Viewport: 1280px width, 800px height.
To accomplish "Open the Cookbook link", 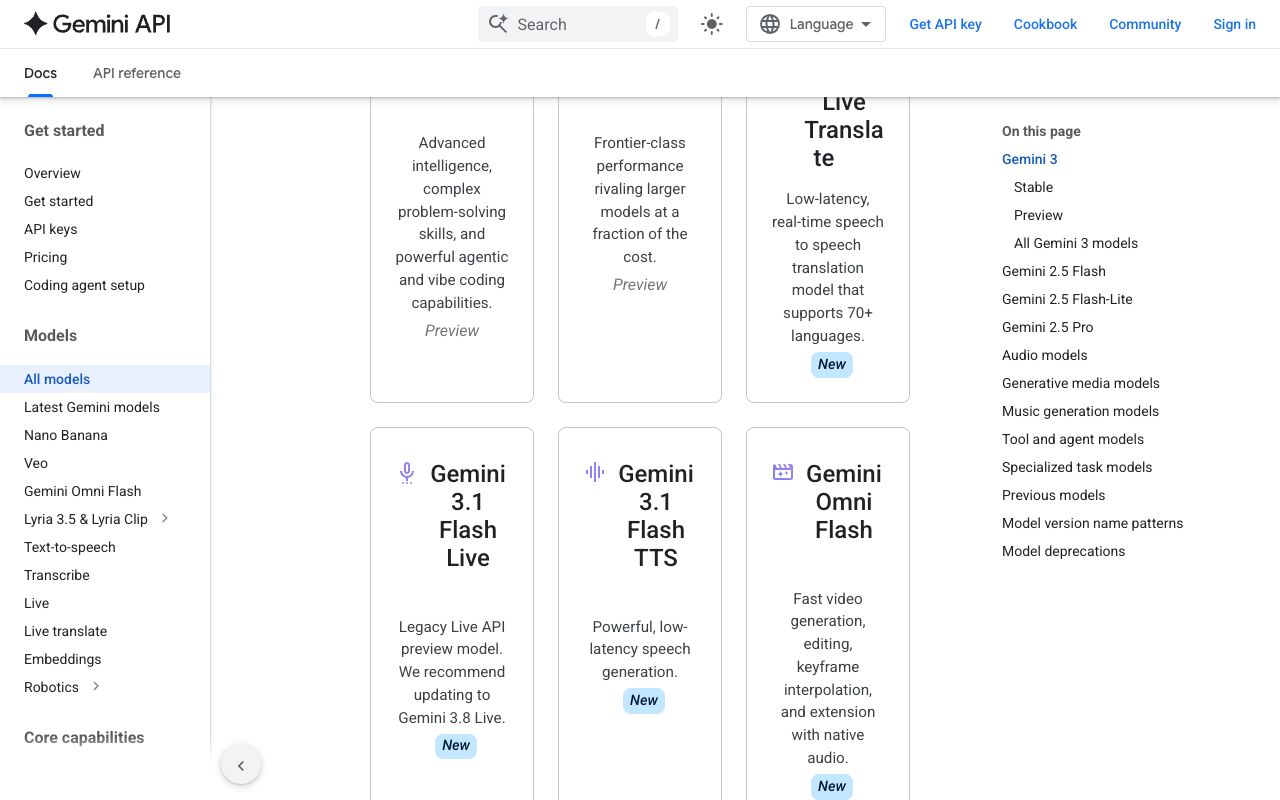I will (x=1045, y=24).
